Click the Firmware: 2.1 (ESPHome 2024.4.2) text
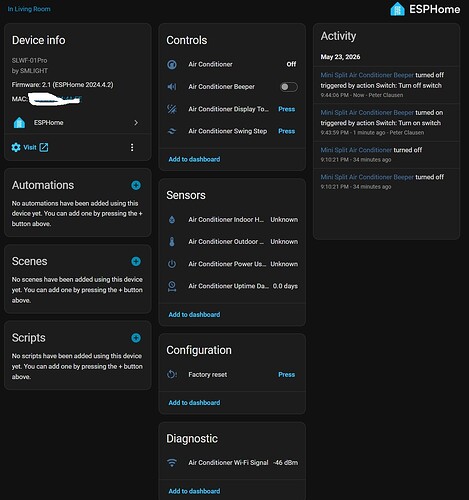Viewport: 469px width, 500px height. 63,85
